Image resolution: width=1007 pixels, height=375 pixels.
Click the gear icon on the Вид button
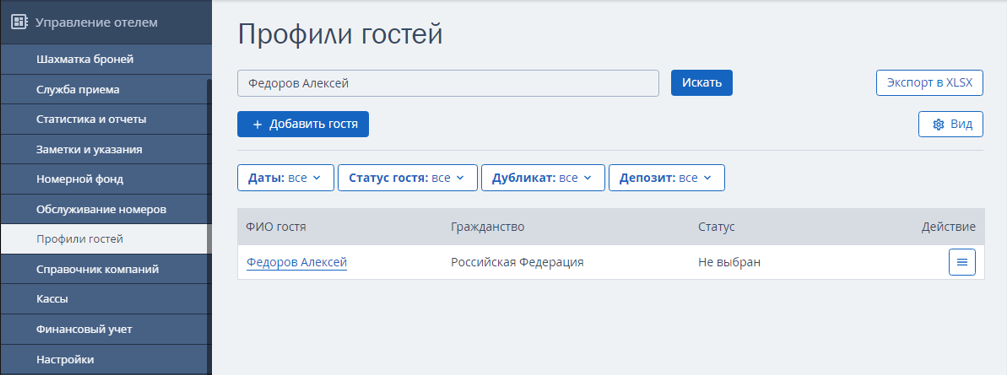938,125
